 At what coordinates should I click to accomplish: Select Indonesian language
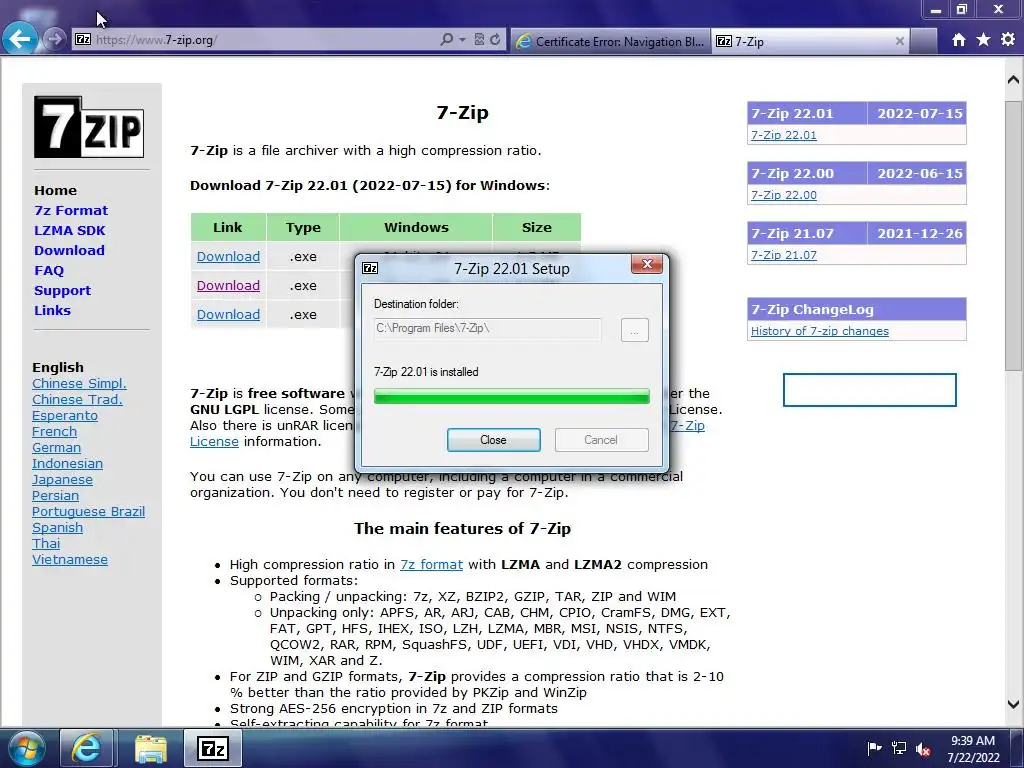[x=67, y=464]
